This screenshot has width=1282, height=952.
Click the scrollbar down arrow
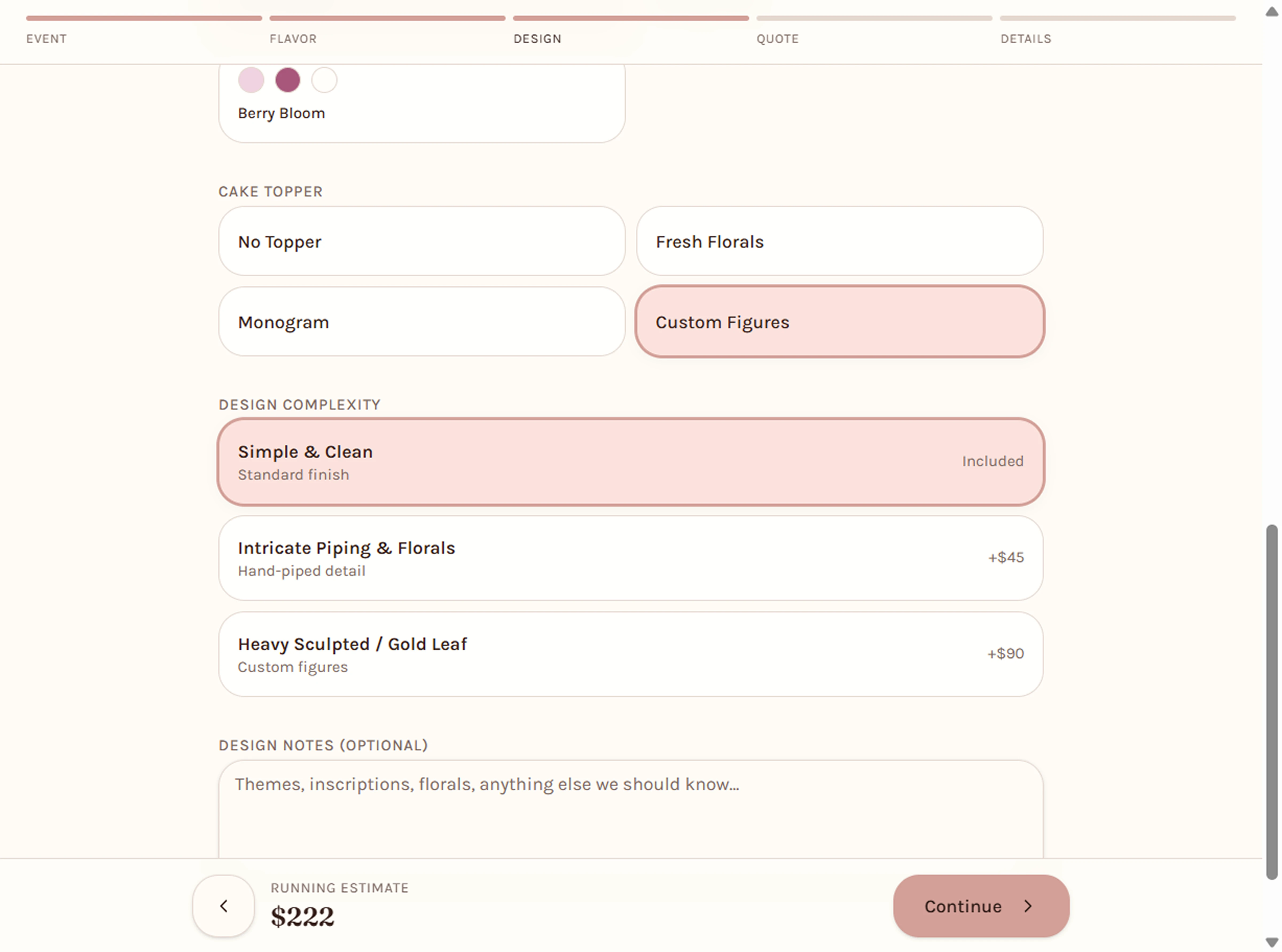(x=1272, y=942)
